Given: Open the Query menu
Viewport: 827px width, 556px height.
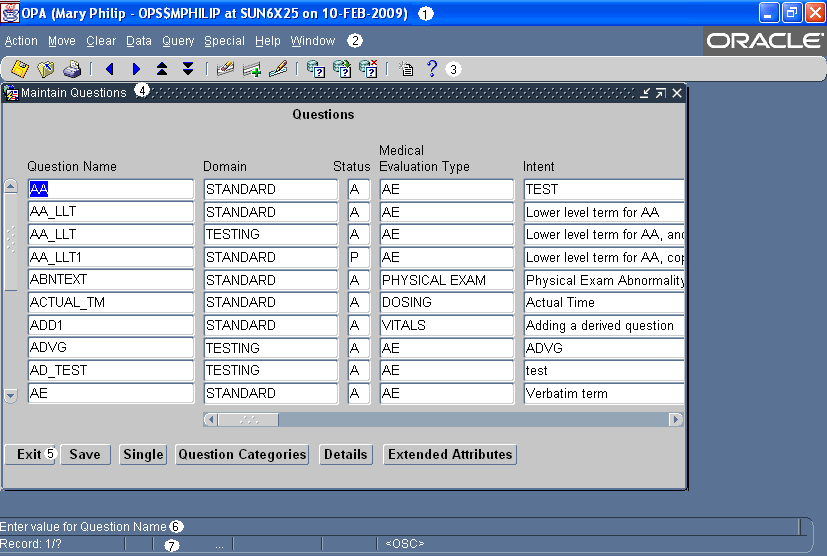Looking at the screenshot, I should coord(178,41).
